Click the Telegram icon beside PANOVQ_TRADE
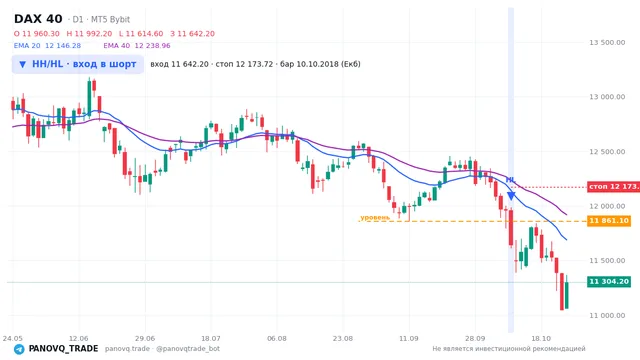The height and width of the screenshot is (360, 640). [x=19, y=349]
